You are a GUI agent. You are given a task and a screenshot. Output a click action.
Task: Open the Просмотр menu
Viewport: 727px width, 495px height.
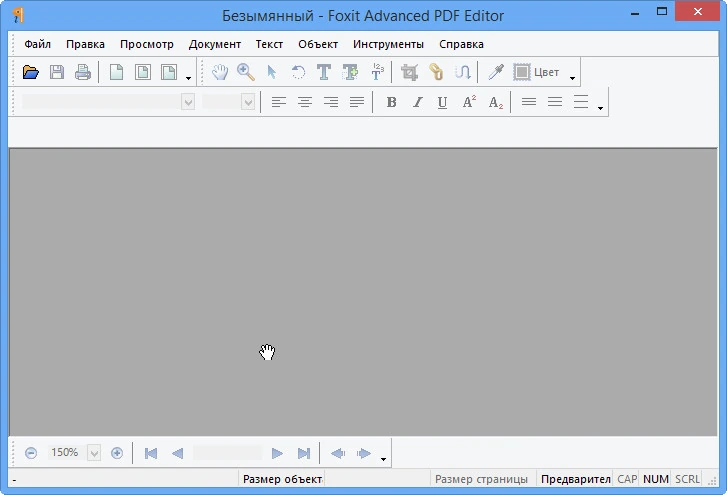pyautogui.click(x=147, y=44)
